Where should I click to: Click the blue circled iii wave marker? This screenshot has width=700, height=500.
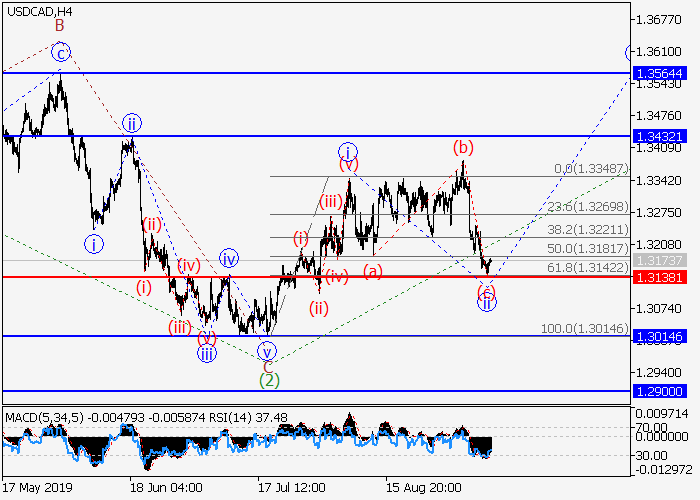tap(206, 351)
